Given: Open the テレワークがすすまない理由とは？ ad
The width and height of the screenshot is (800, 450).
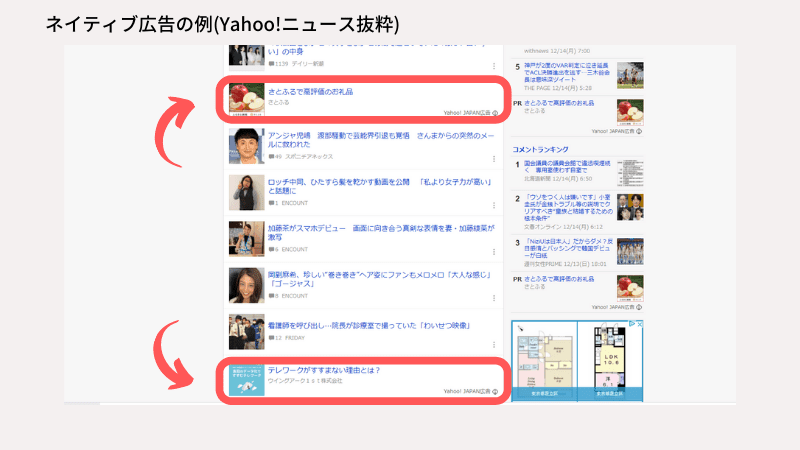Looking at the screenshot, I should [324, 370].
